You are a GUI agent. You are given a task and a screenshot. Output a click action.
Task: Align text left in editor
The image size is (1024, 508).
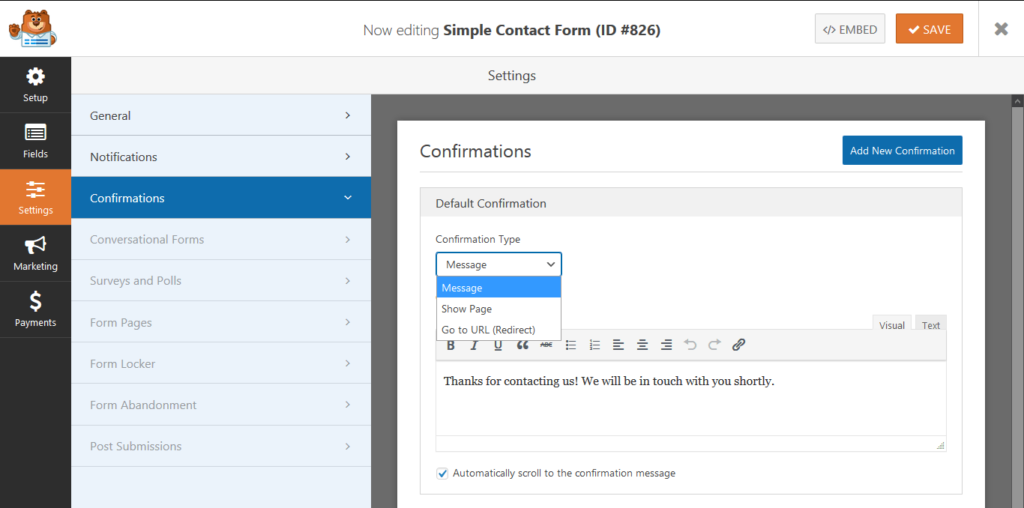618,345
